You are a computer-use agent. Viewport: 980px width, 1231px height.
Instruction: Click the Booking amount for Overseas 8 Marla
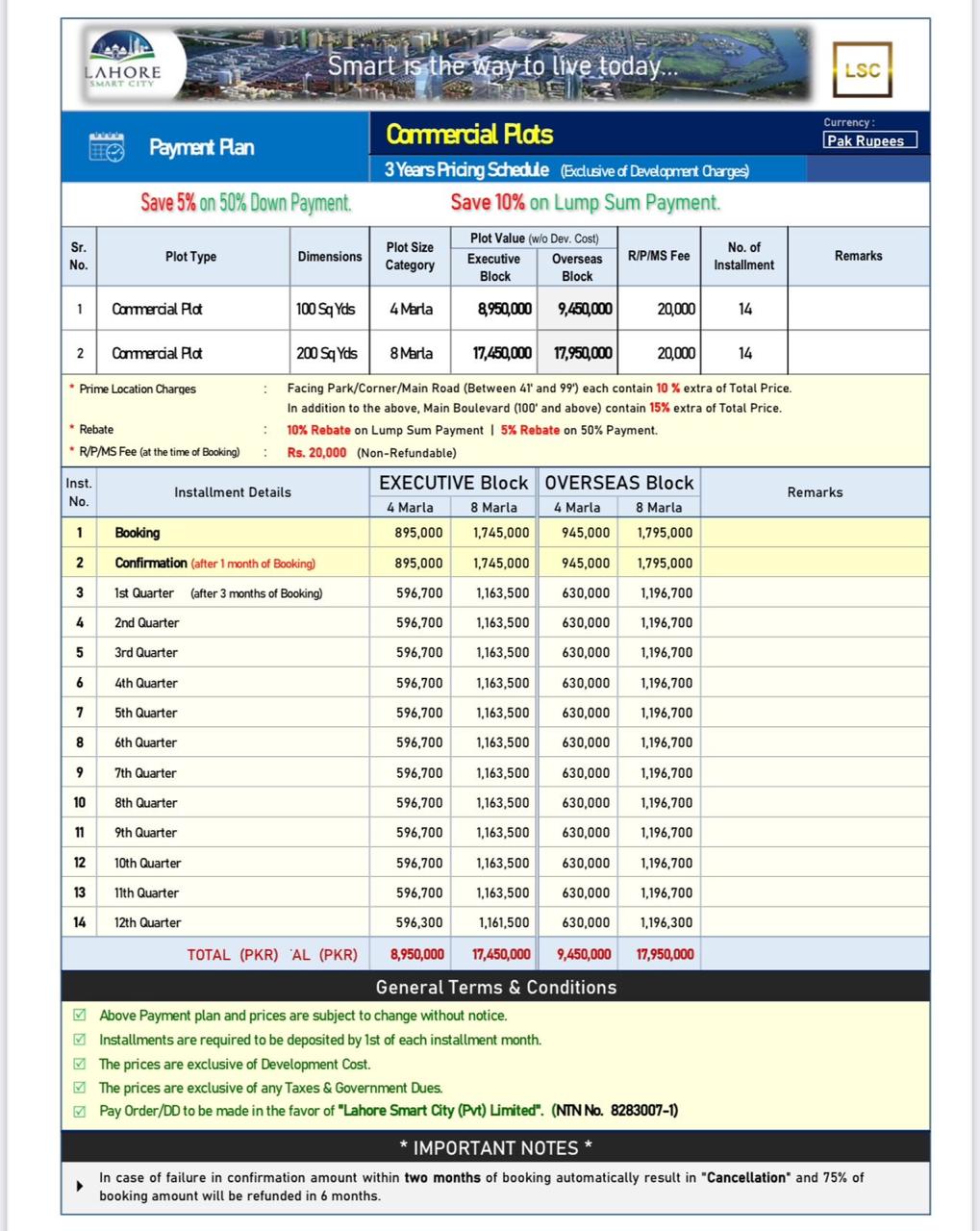[x=665, y=533]
